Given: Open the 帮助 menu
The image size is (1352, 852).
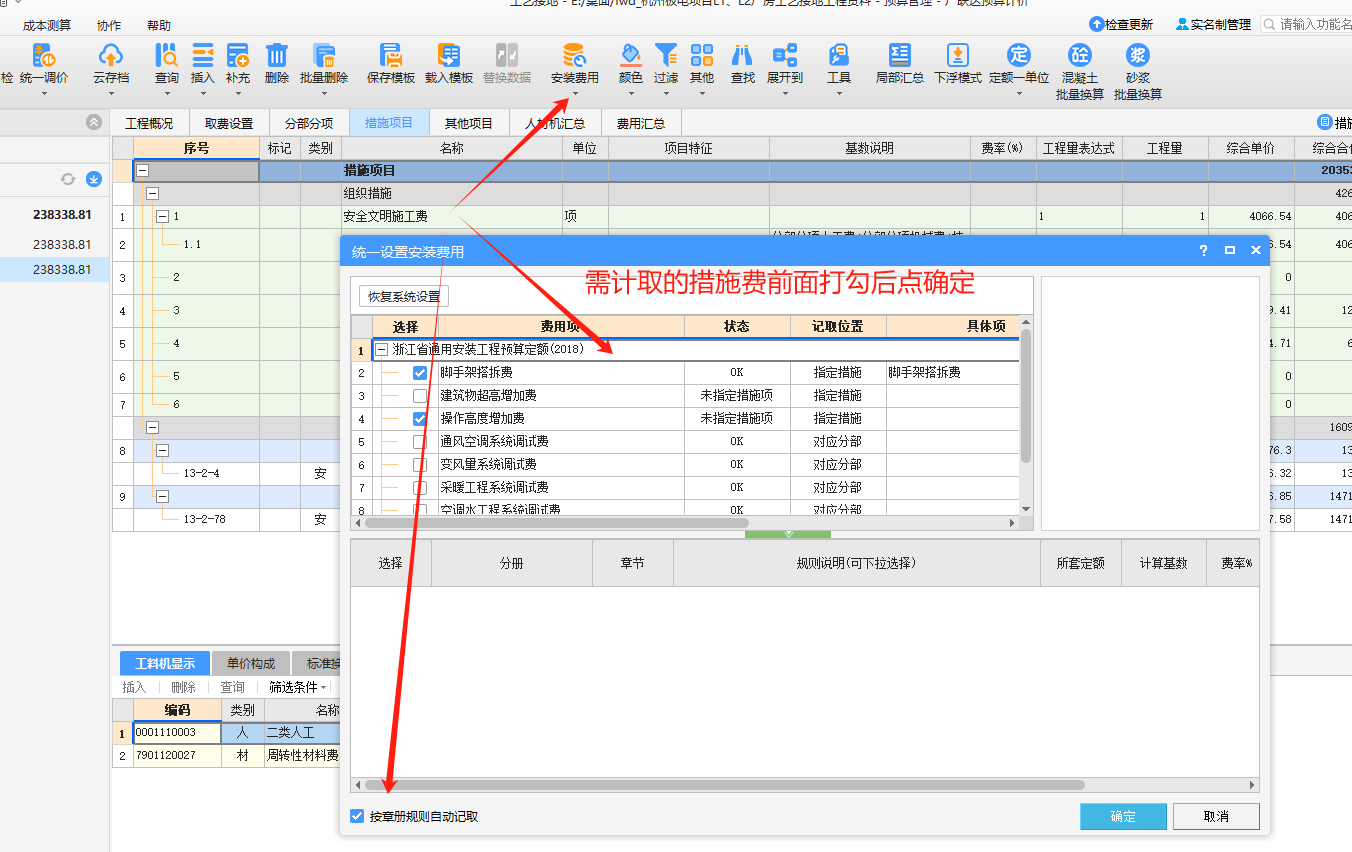Looking at the screenshot, I should pyautogui.click(x=159, y=25).
